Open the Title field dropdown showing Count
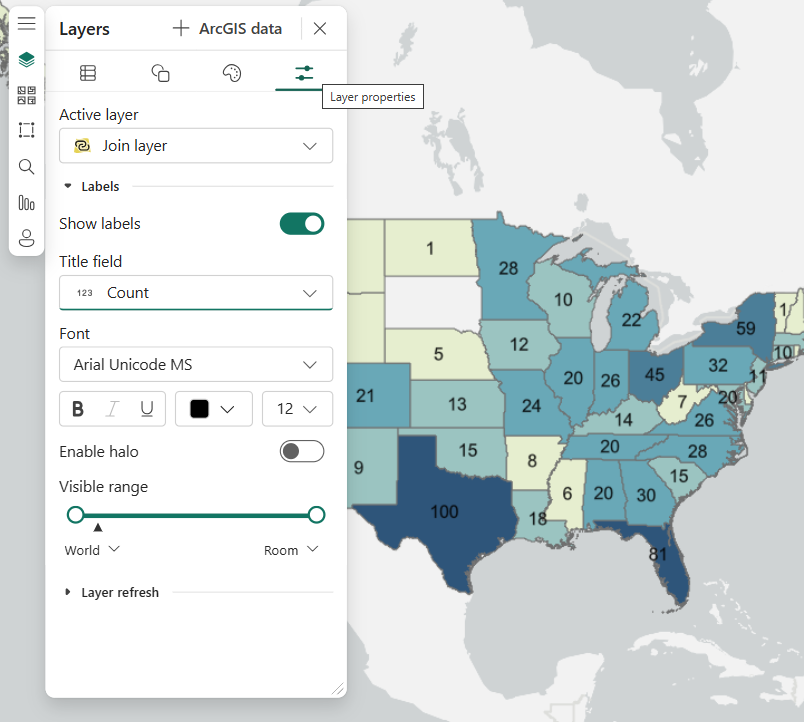 [x=196, y=294]
